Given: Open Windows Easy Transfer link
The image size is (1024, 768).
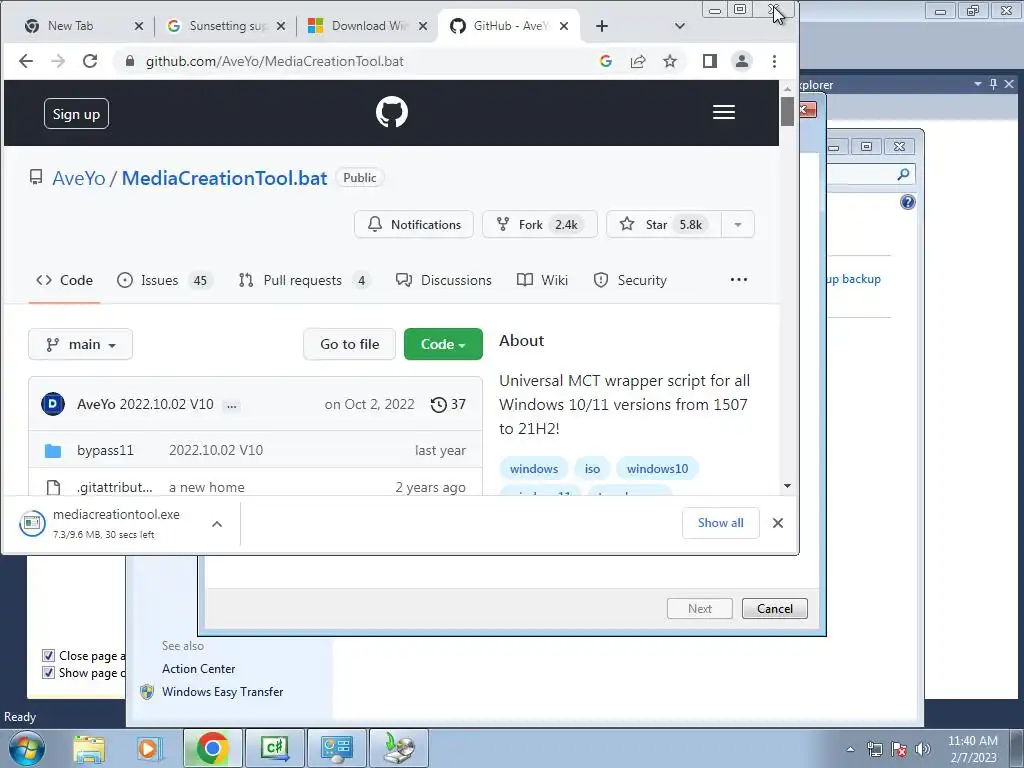Looking at the screenshot, I should point(223,692).
